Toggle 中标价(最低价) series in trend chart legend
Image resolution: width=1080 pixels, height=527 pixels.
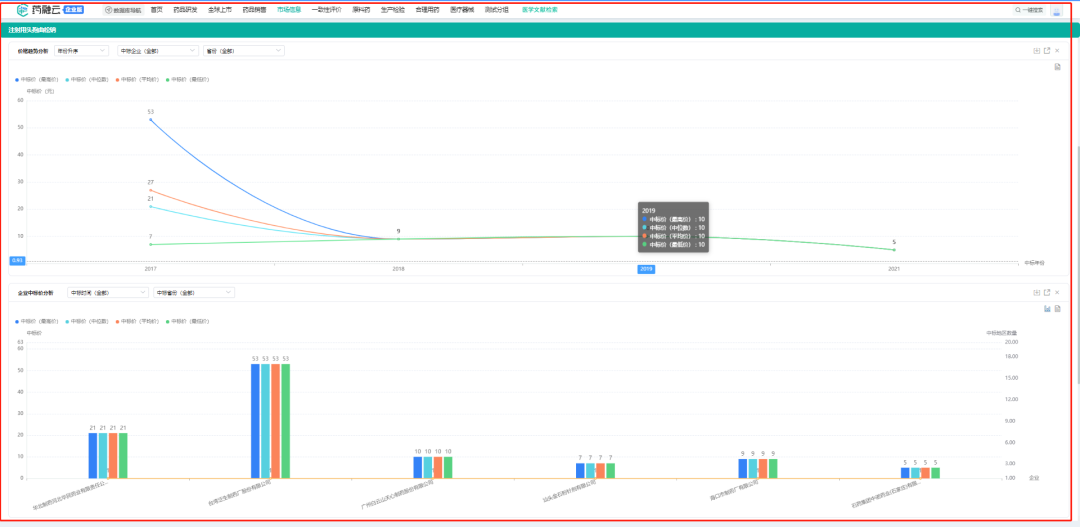[x=188, y=79]
